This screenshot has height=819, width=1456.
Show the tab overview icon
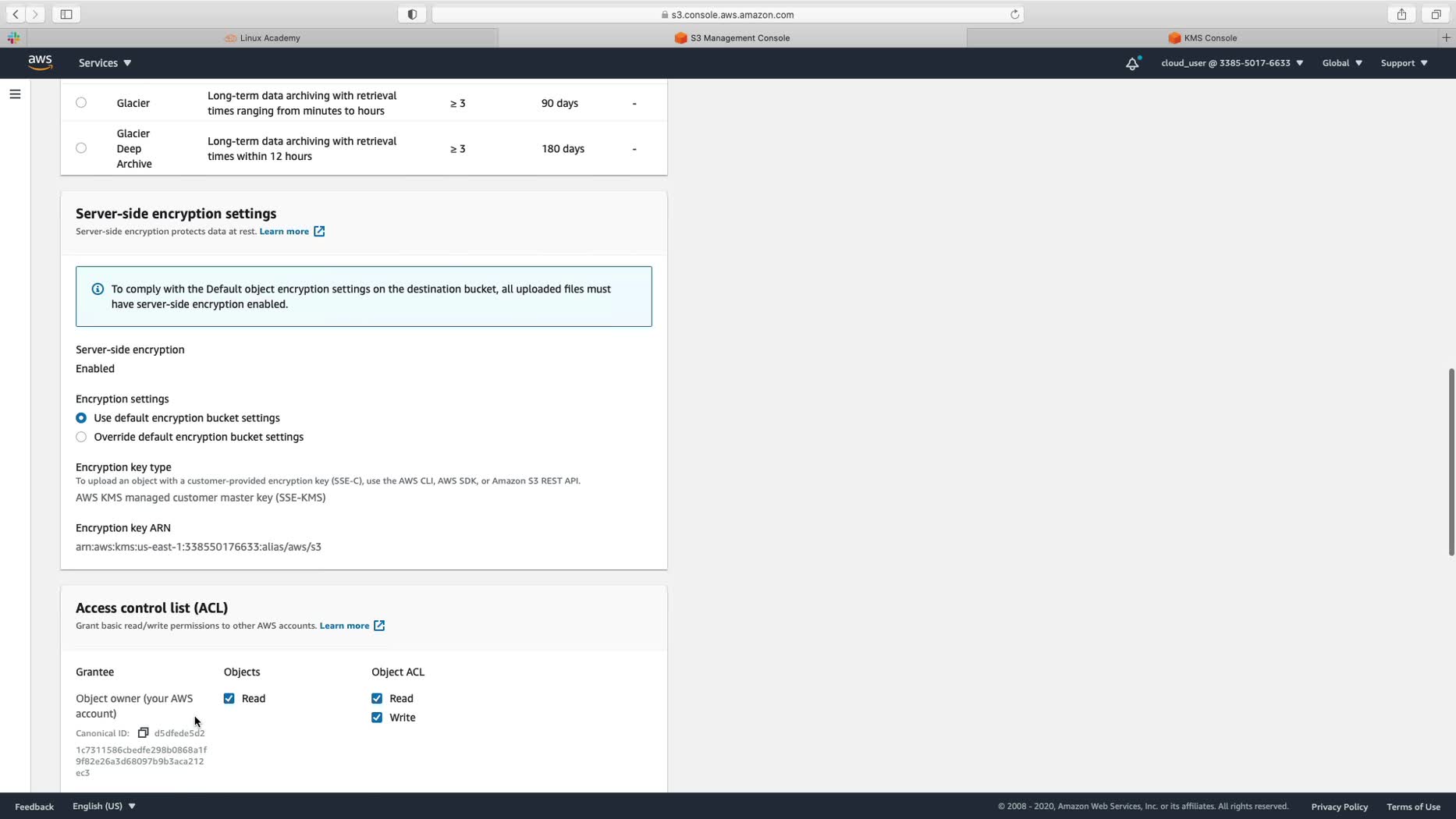1436,14
